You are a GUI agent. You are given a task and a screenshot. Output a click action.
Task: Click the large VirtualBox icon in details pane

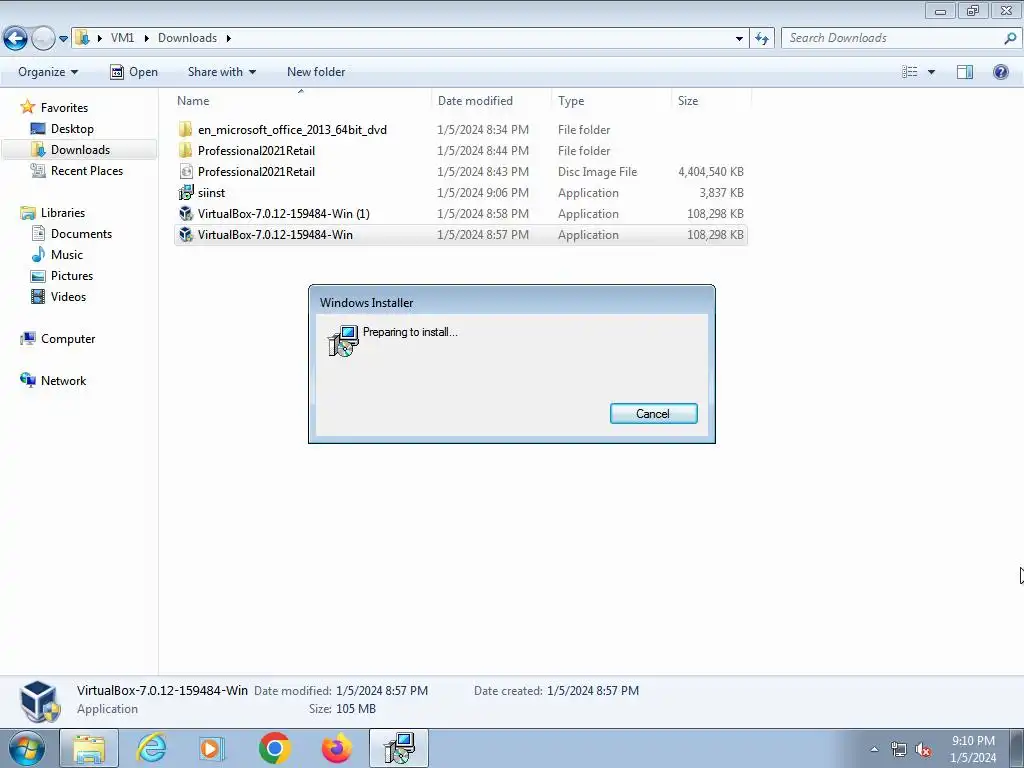[39, 701]
